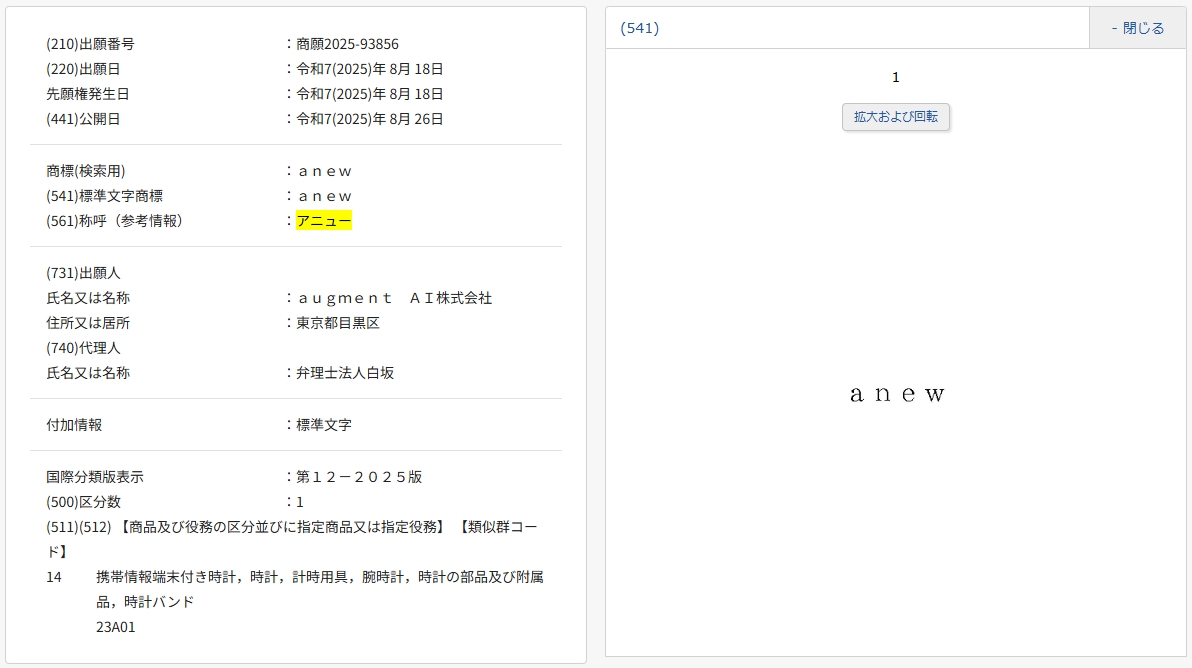The height and width of the screenshot is (668, 1192).
Task: Click the (500)区分数 value 1
Action: point(300,502)
